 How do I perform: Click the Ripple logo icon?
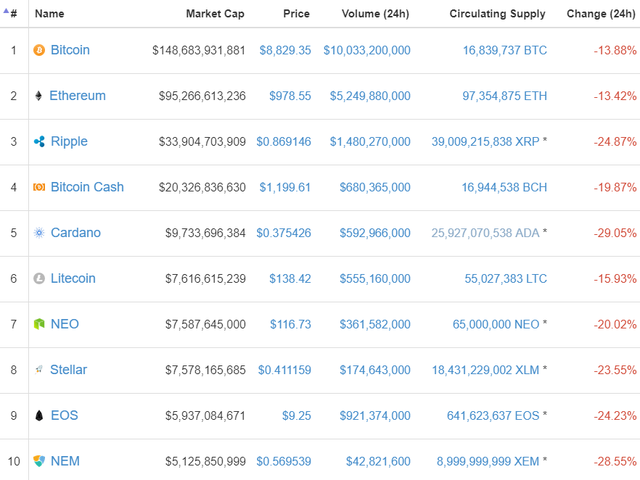tap(39, 142)
